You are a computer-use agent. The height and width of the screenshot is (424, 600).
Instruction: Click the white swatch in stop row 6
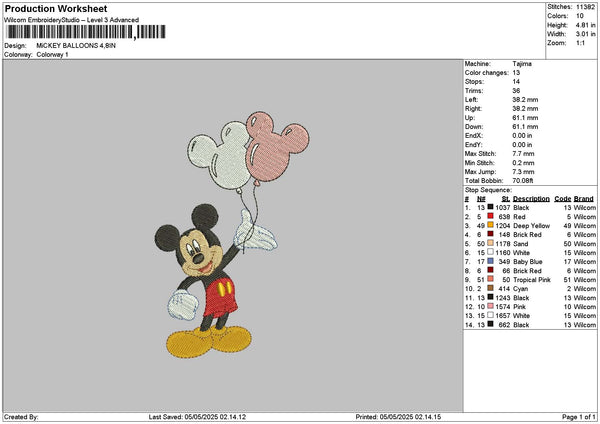click(x=490, y=252)
